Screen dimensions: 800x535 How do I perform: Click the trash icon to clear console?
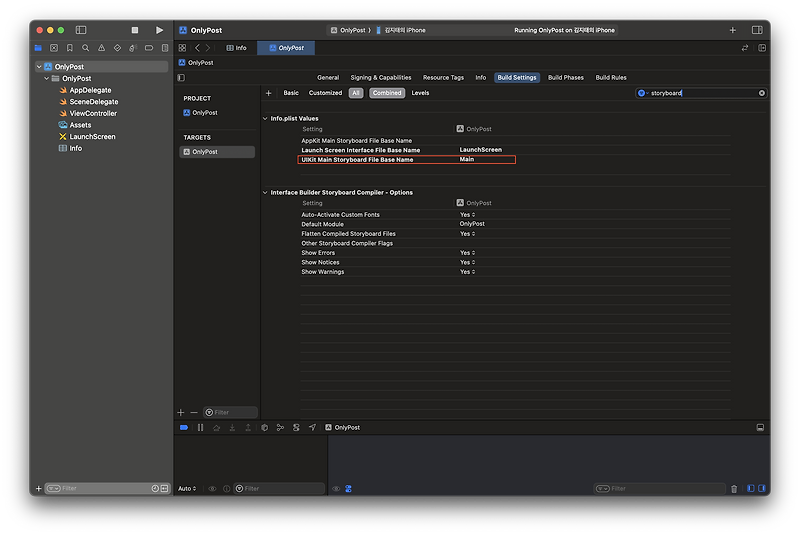734,489
